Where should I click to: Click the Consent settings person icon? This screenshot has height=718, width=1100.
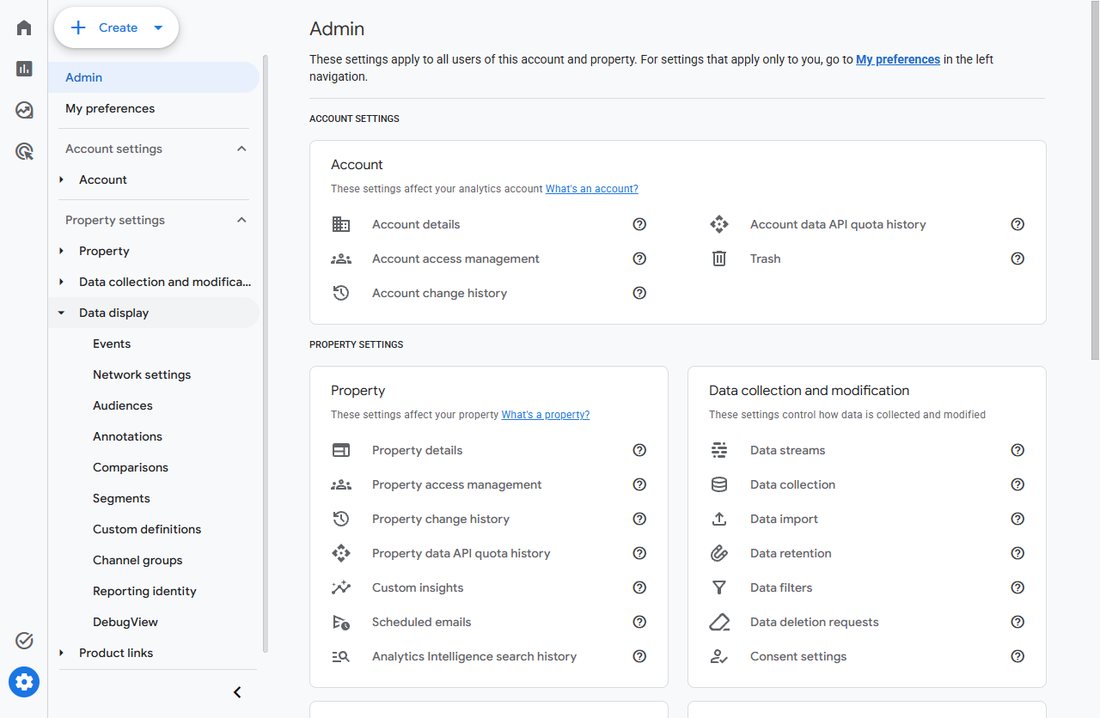click(719, 656)
